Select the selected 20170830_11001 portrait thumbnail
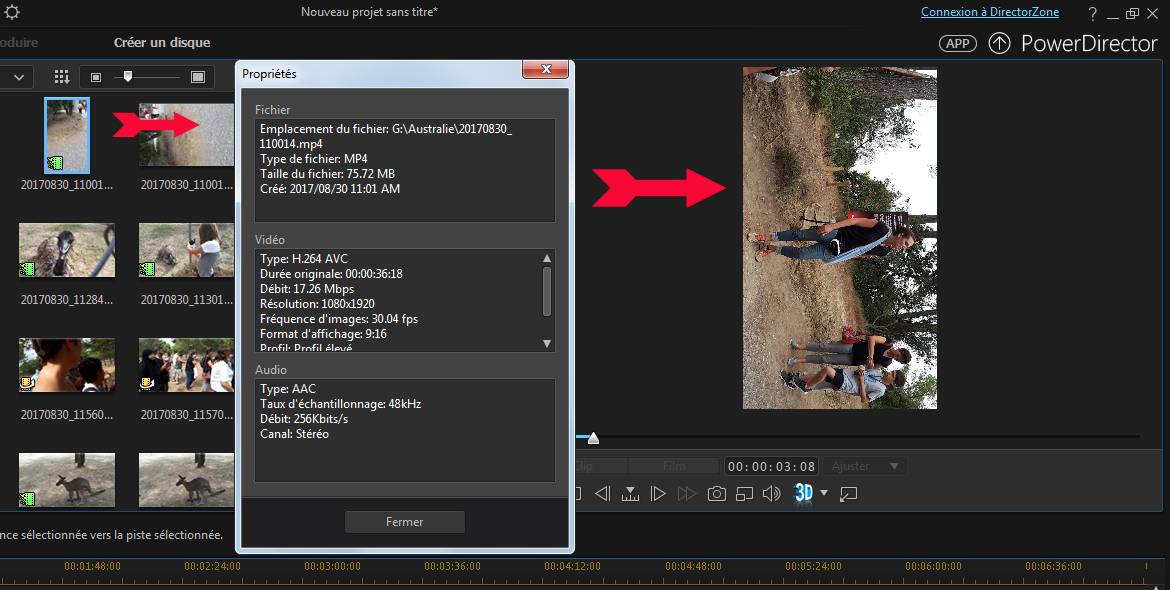1170x590 pixels. point(67,135)
